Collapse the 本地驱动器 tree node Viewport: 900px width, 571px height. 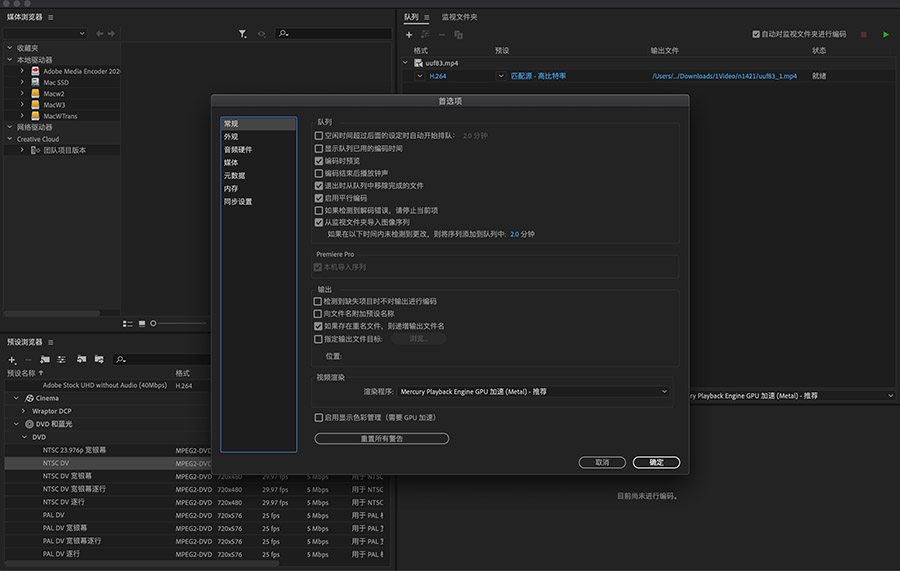pos(10,60)
